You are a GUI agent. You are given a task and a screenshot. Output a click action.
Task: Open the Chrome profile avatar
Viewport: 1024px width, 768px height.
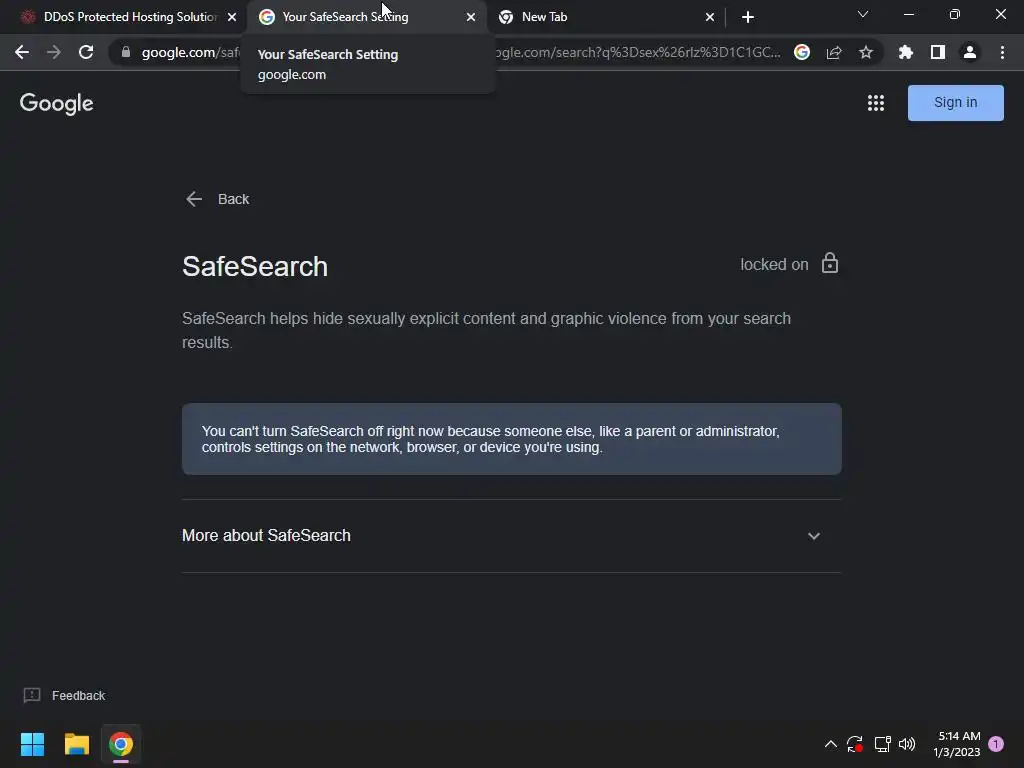970,52
